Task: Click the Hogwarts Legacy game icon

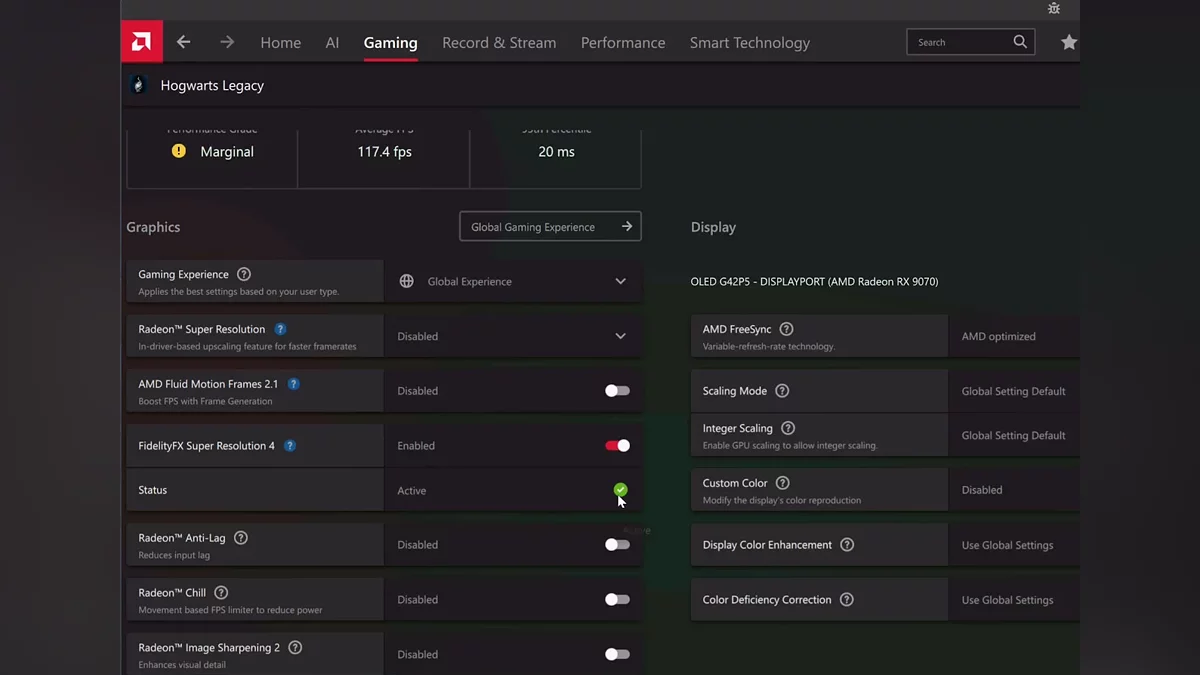Action: click(139, 86)
